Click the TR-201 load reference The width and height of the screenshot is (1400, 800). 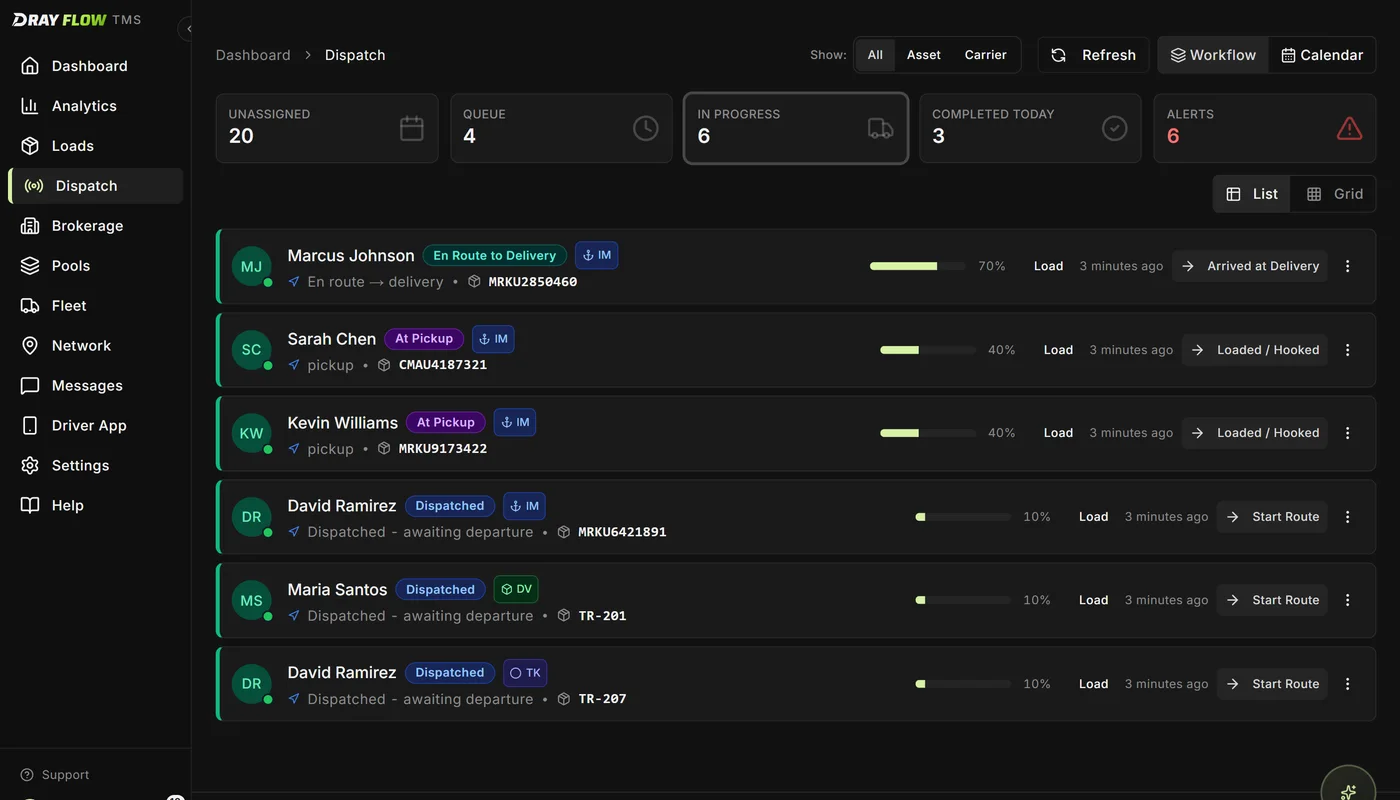(603, 616)
